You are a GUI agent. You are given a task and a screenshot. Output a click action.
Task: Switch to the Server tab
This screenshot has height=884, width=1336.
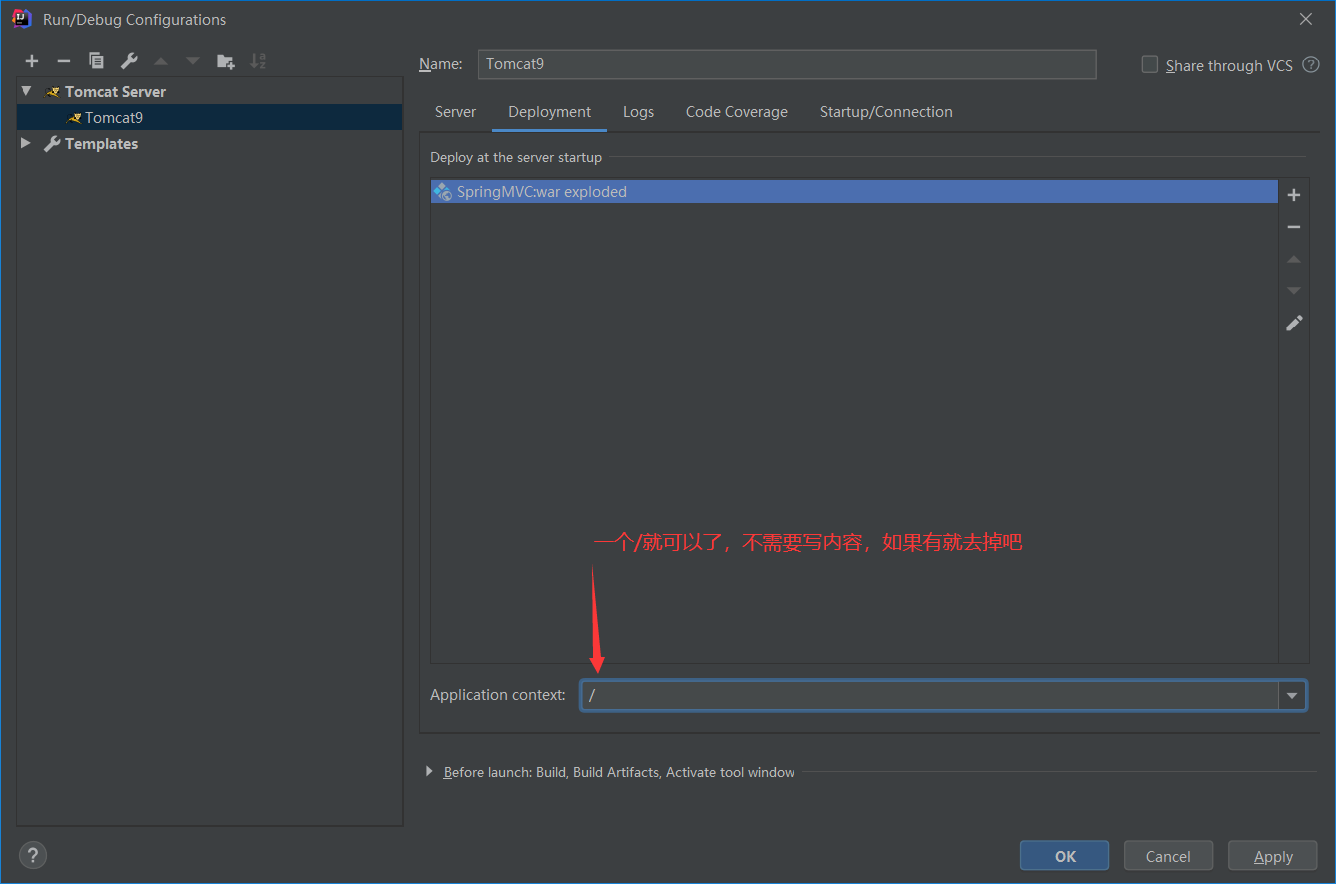(x=455, y=112)
